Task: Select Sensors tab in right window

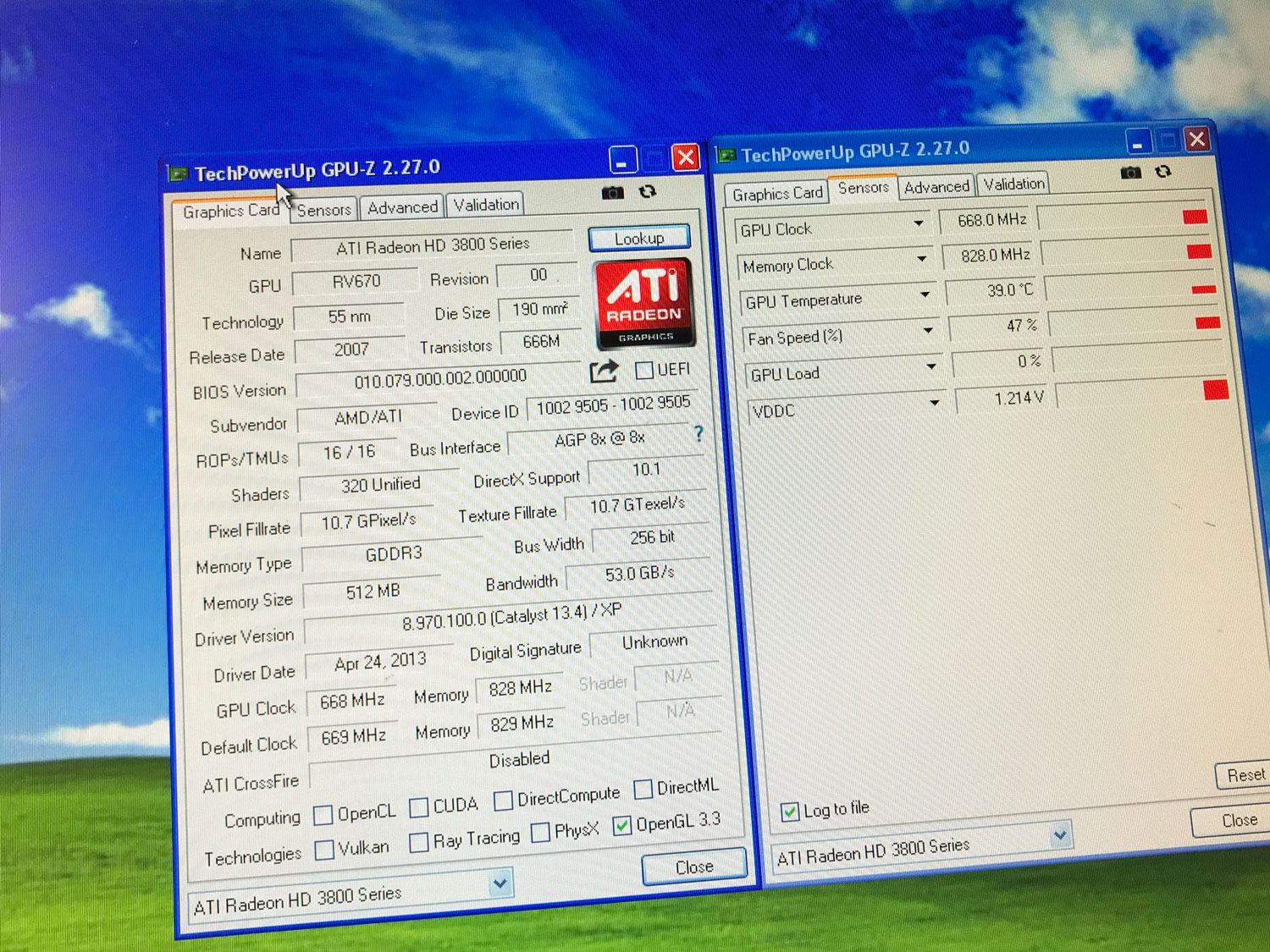Action: tap(864, 189)
